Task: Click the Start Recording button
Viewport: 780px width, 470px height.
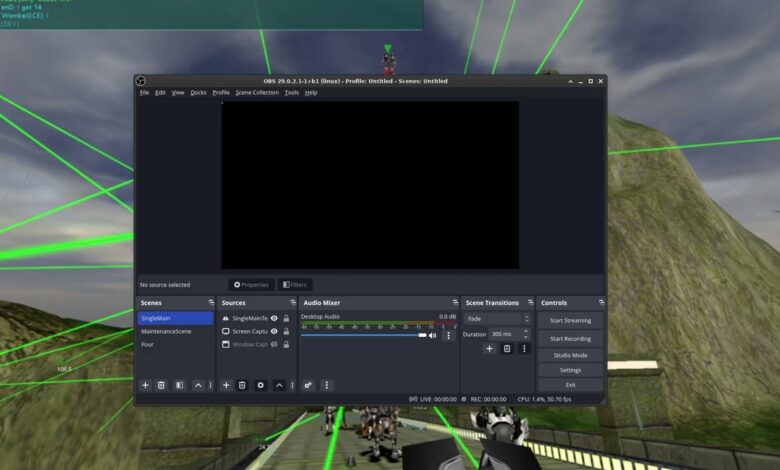Action: tap(570, 339)
